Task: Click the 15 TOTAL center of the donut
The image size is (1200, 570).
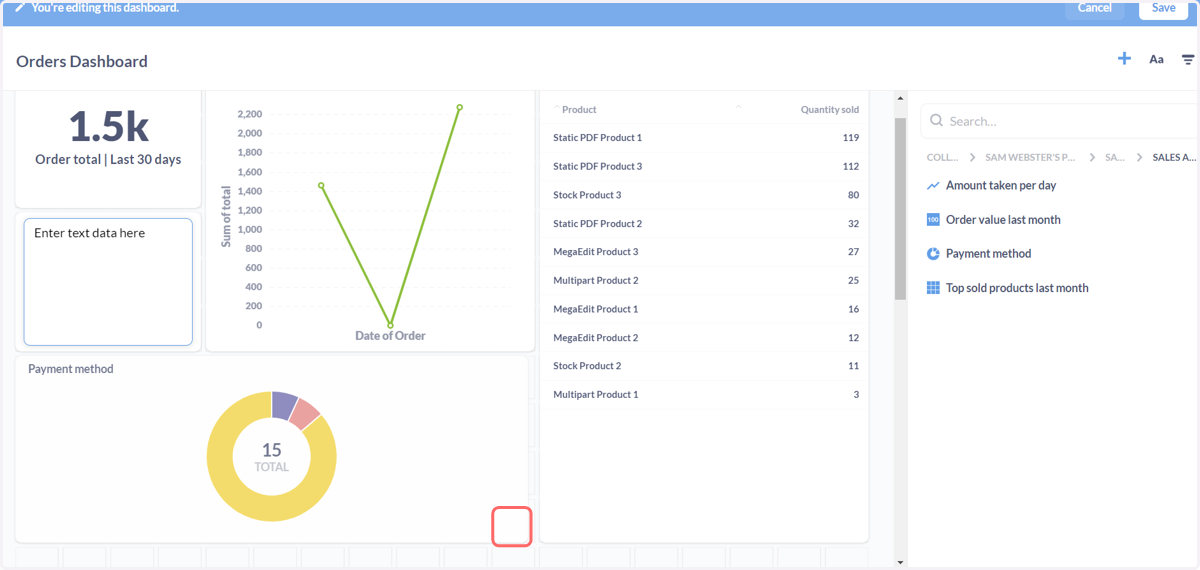Action: (272, 457)
